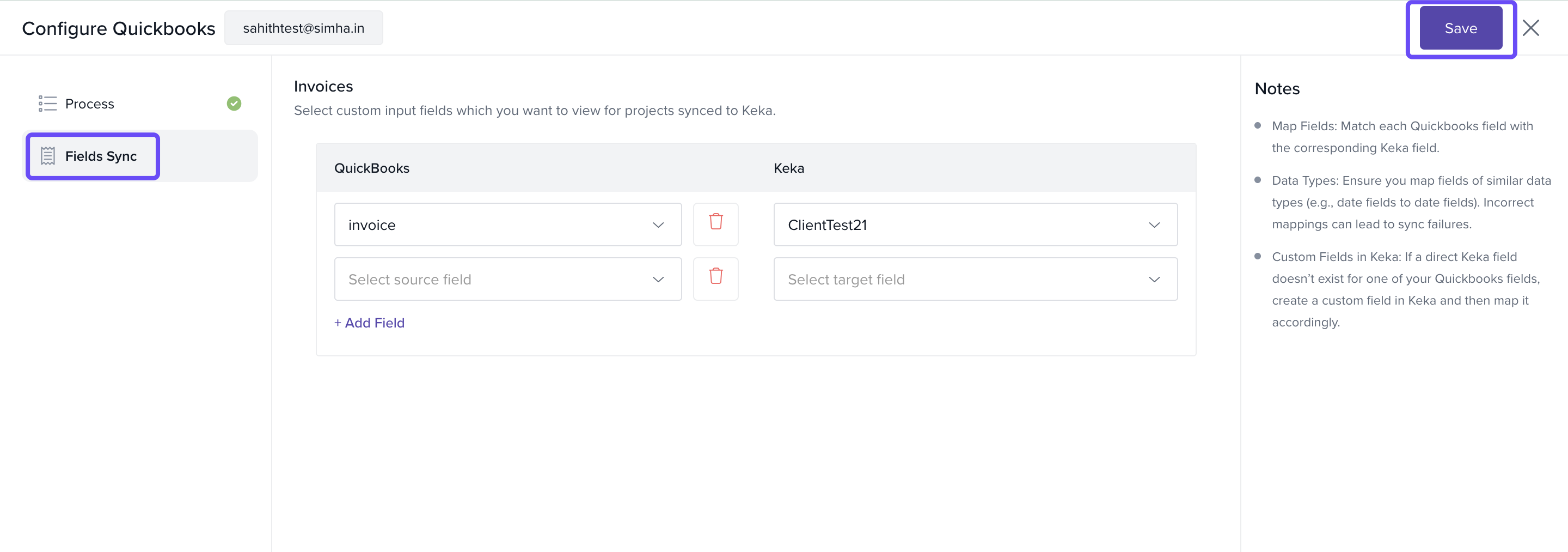Delete the invoice mapping row via trash icon
Viewport: 1568px width, 552px height.
click(715, 224)
